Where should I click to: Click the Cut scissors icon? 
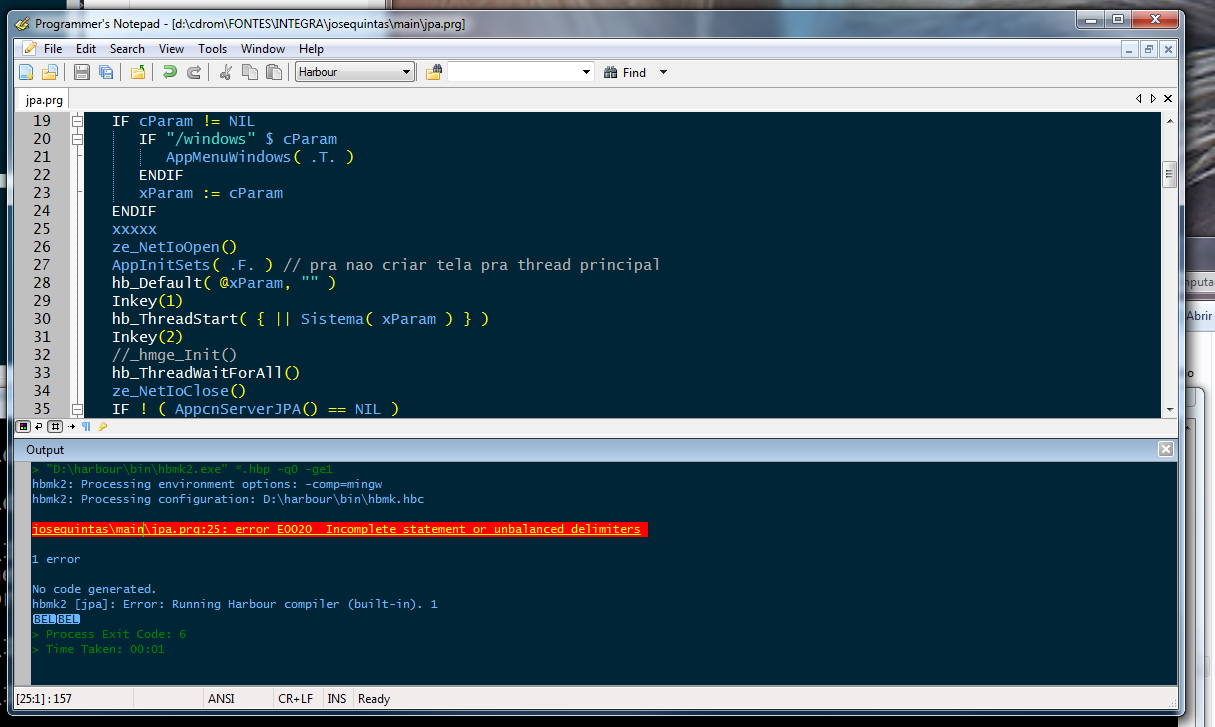pos(226,72)
